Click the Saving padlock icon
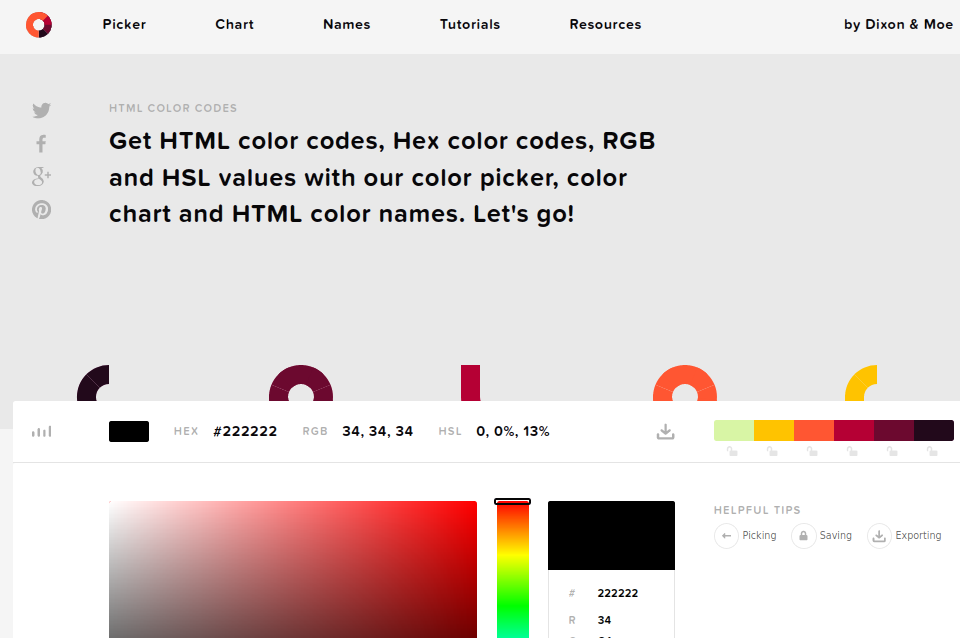Viewport: 960px width, 638px height. tap(801, 535)
